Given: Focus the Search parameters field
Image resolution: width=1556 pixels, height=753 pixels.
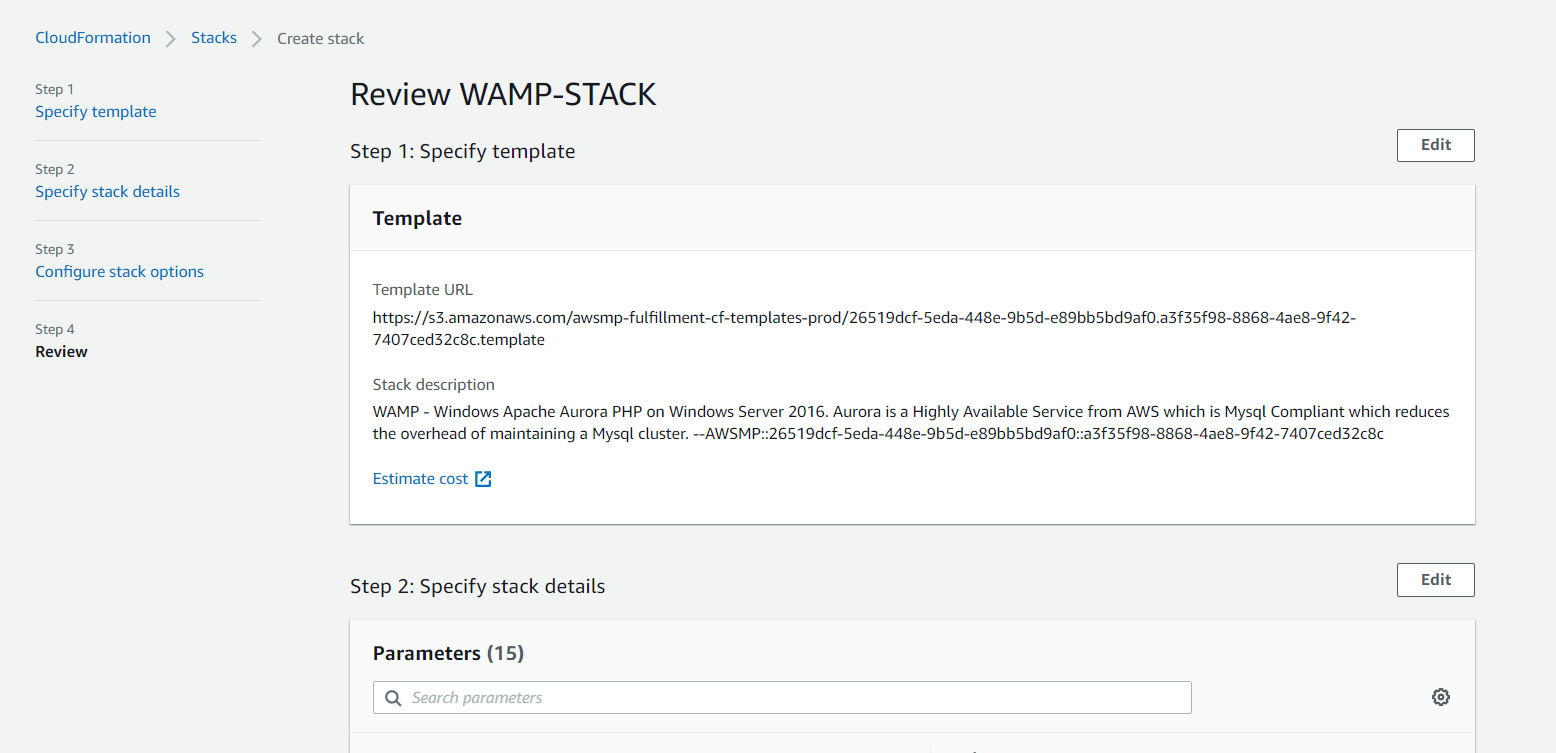Looking at the screenshot, I should 782,698.
